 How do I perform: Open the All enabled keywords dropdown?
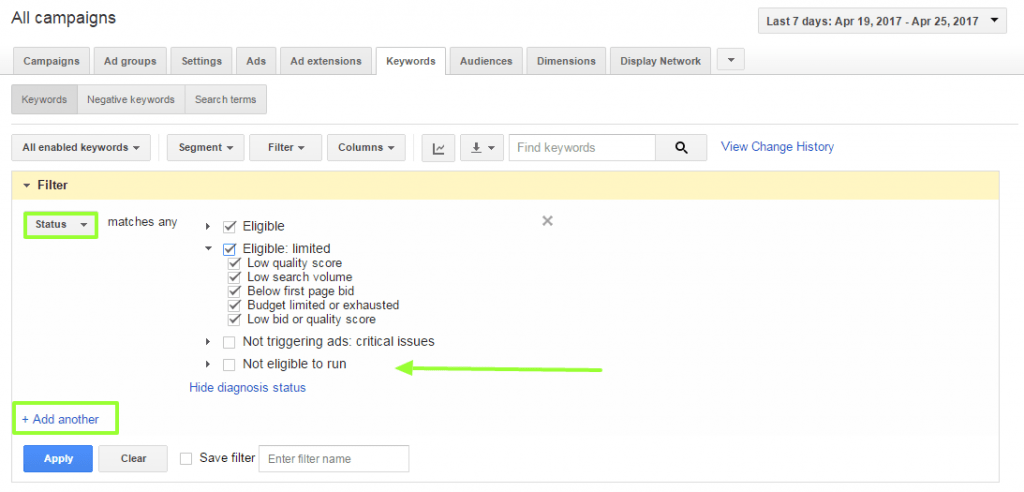click(x=81, y=148)
